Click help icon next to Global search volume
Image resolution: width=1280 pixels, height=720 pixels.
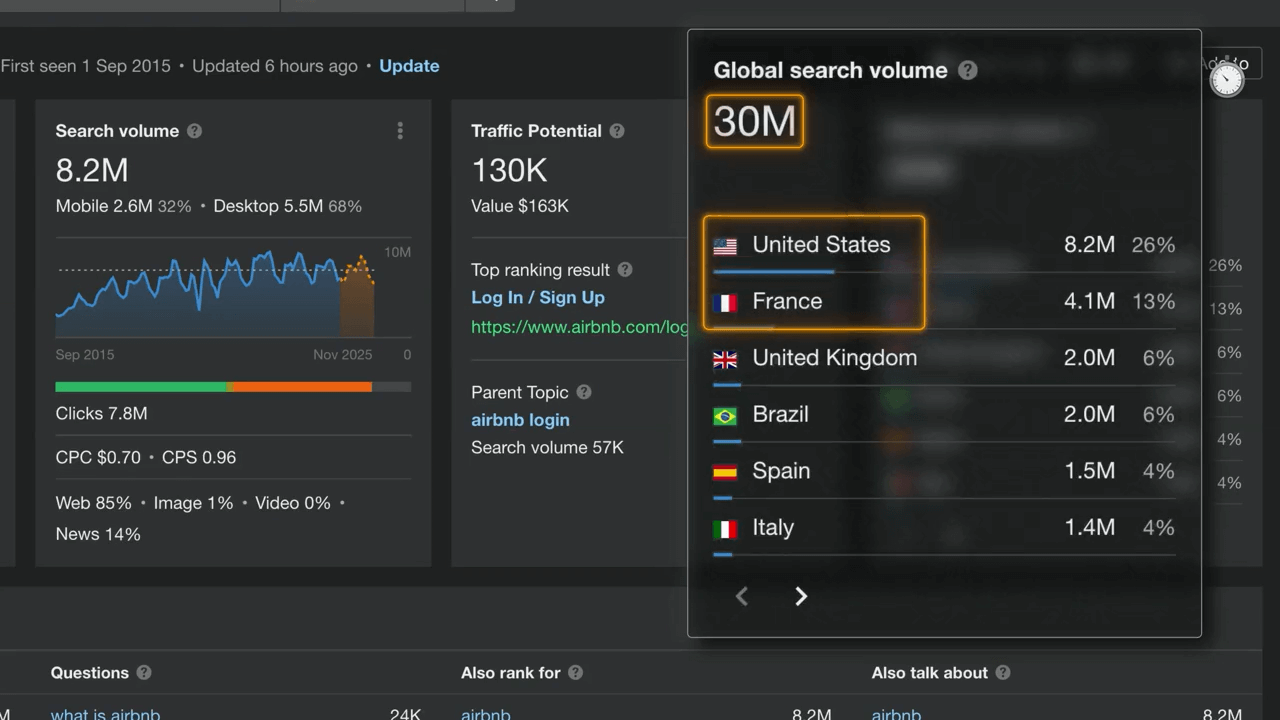(967, 70)
